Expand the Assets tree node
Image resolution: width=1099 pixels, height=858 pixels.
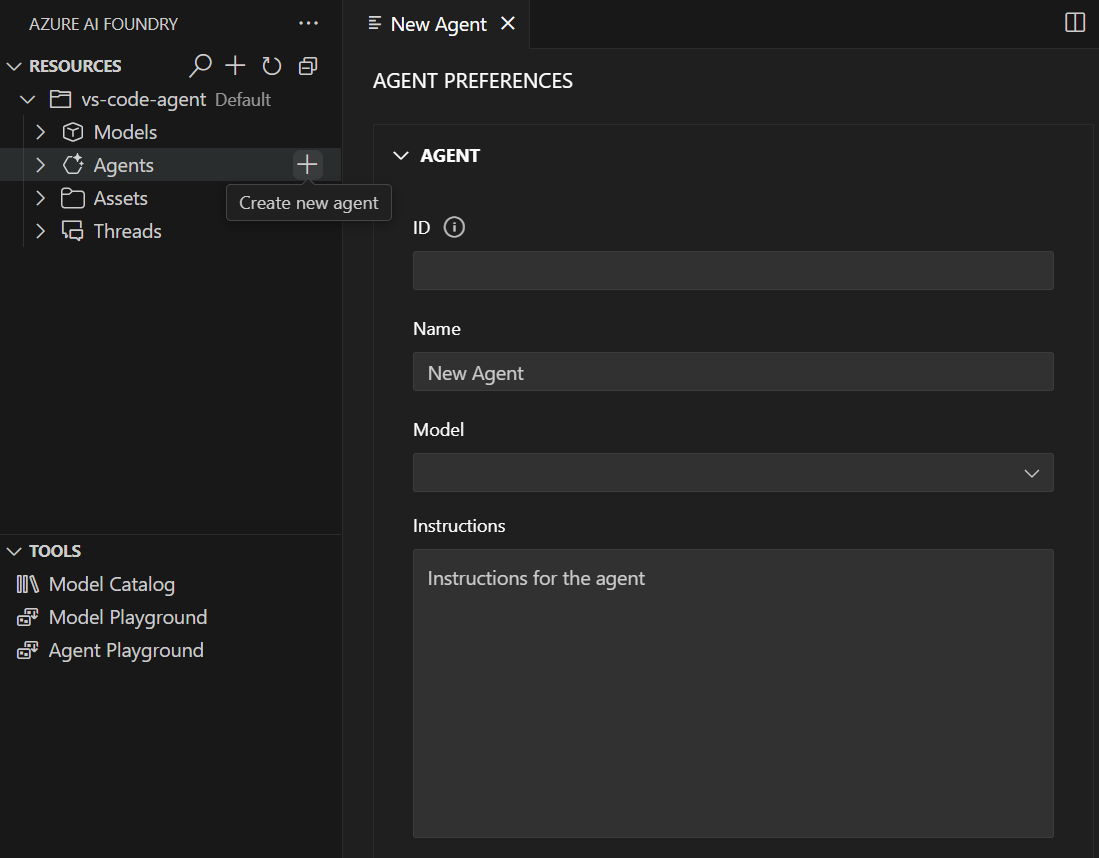pos(41,198)
